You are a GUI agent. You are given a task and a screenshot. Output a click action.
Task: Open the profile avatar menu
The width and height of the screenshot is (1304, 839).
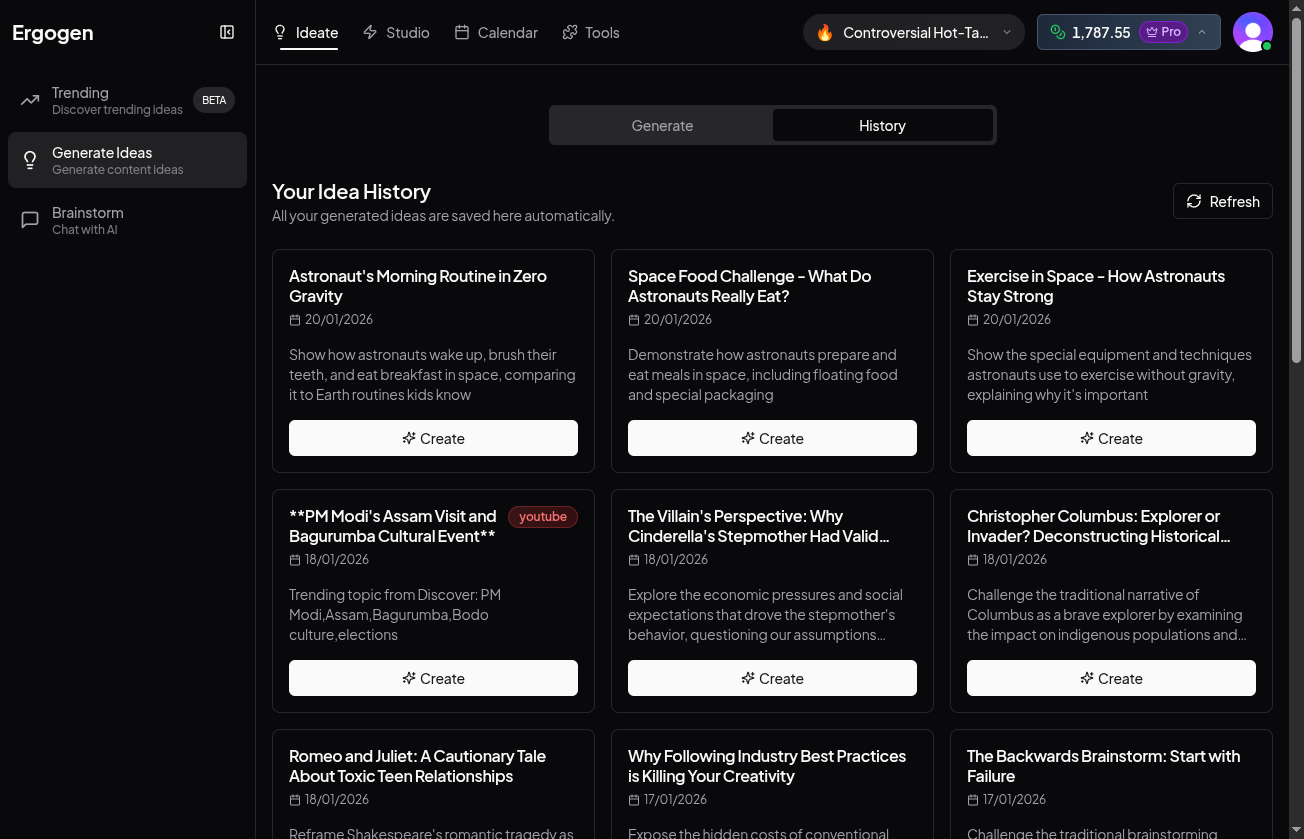point(1253,32)
